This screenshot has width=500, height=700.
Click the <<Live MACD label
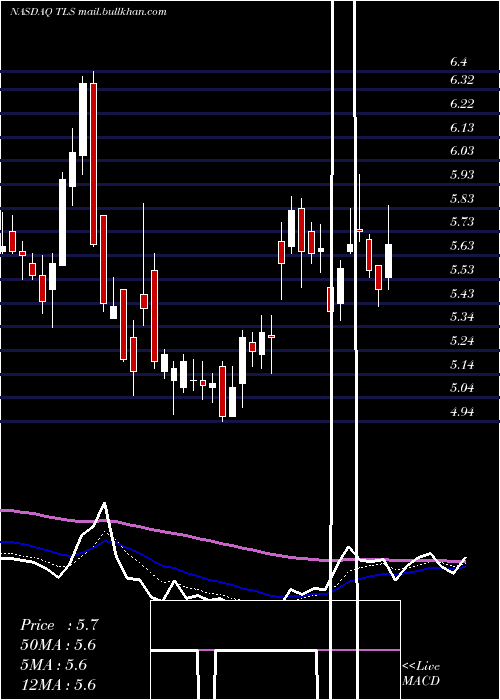[x=421, y=673]
